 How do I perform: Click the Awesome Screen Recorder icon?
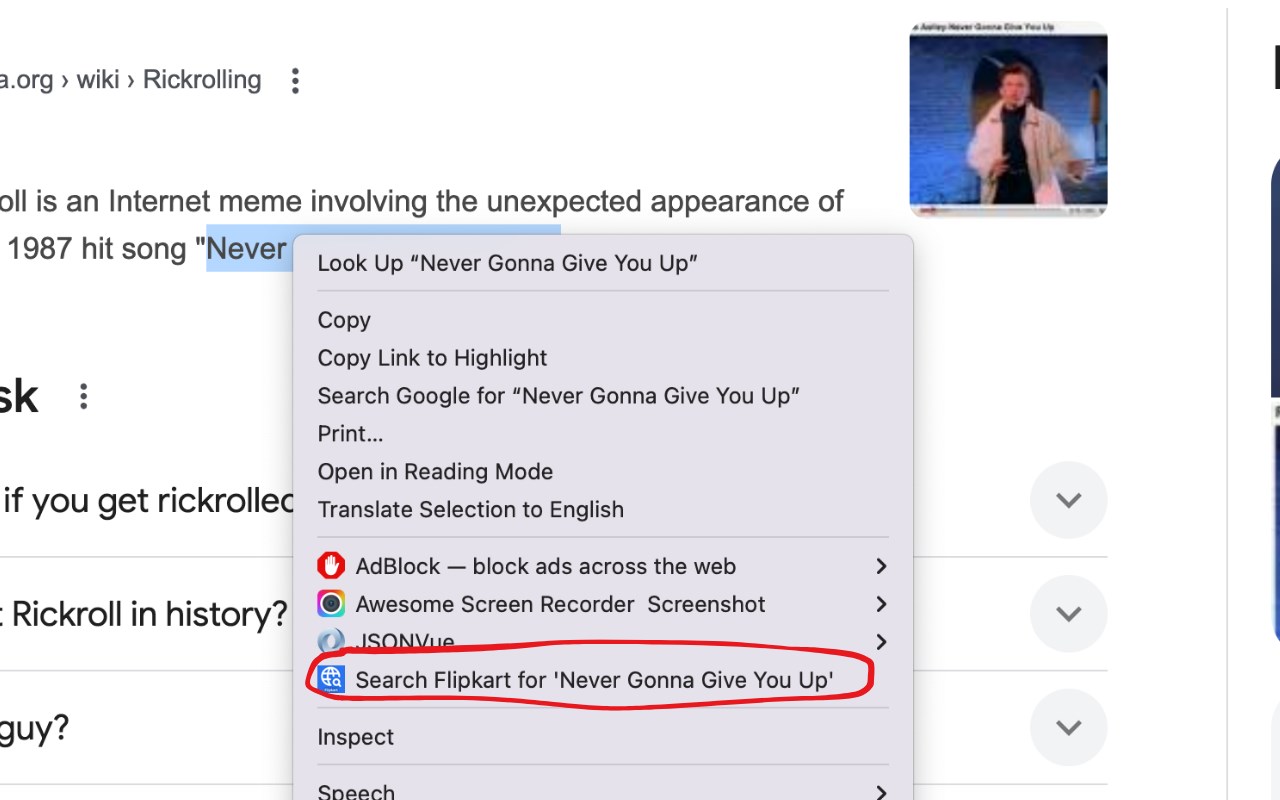click(331, 604)
